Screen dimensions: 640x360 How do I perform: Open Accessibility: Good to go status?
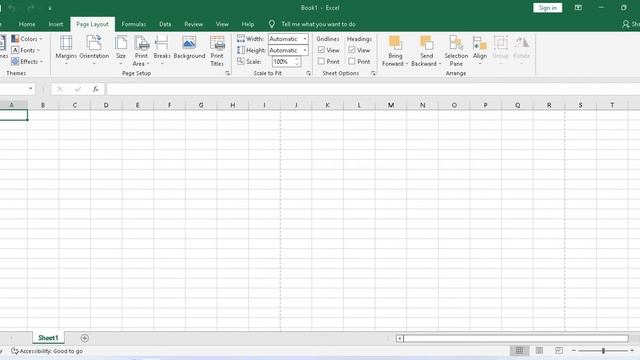point(47,351)
